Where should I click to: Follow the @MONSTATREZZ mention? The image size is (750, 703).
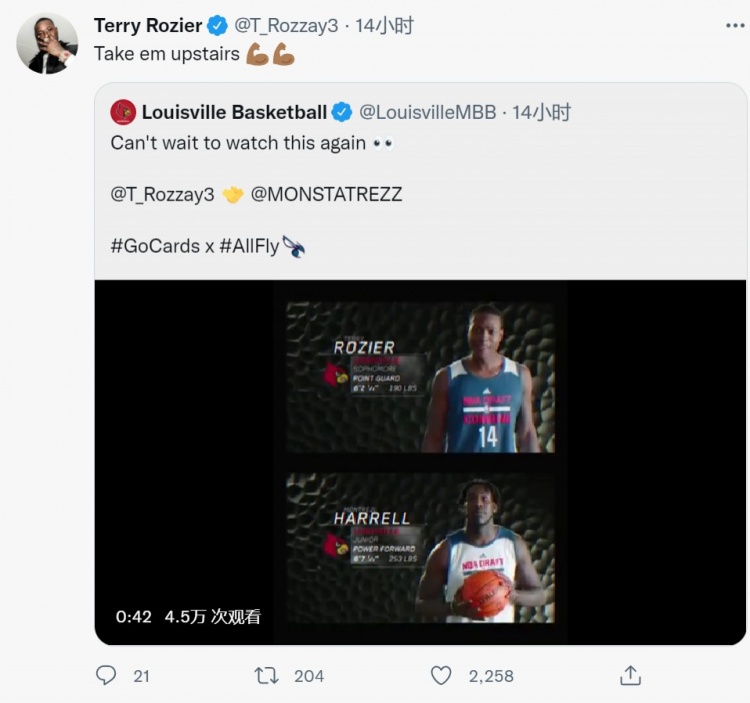pyautogui.click(x=326, y=194)
